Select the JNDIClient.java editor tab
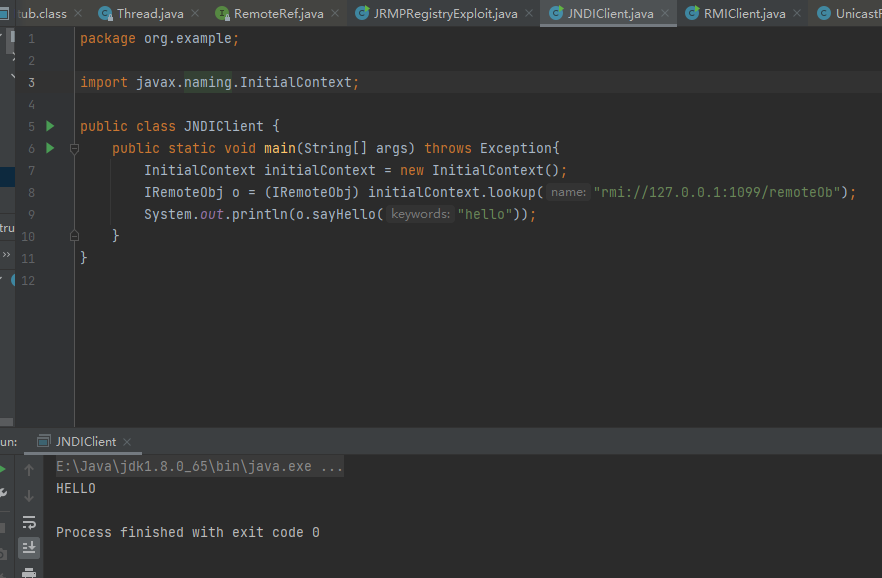Viewport: 882px width, 578px height. [610, 13]
